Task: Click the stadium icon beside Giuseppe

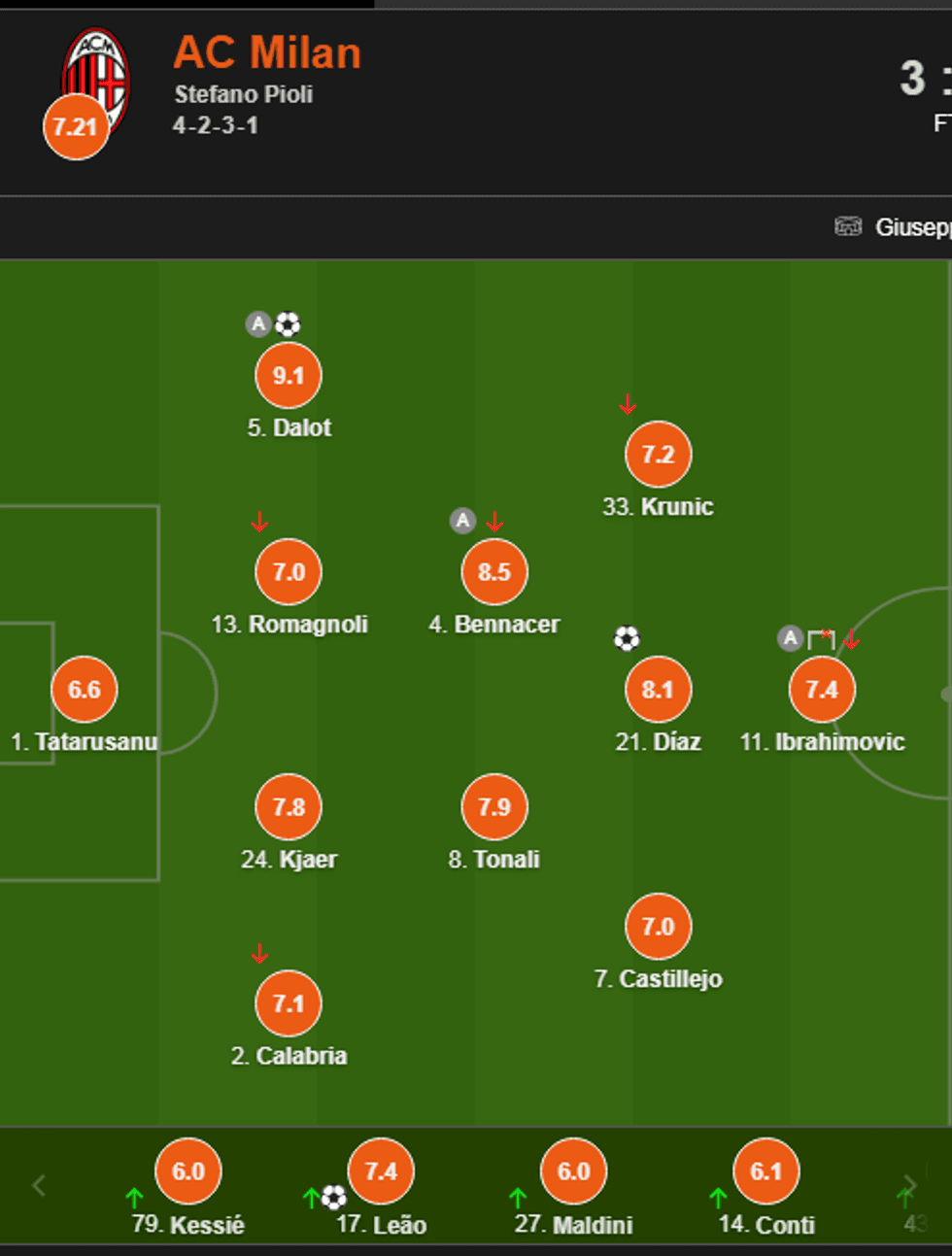Action: [848, 226]
